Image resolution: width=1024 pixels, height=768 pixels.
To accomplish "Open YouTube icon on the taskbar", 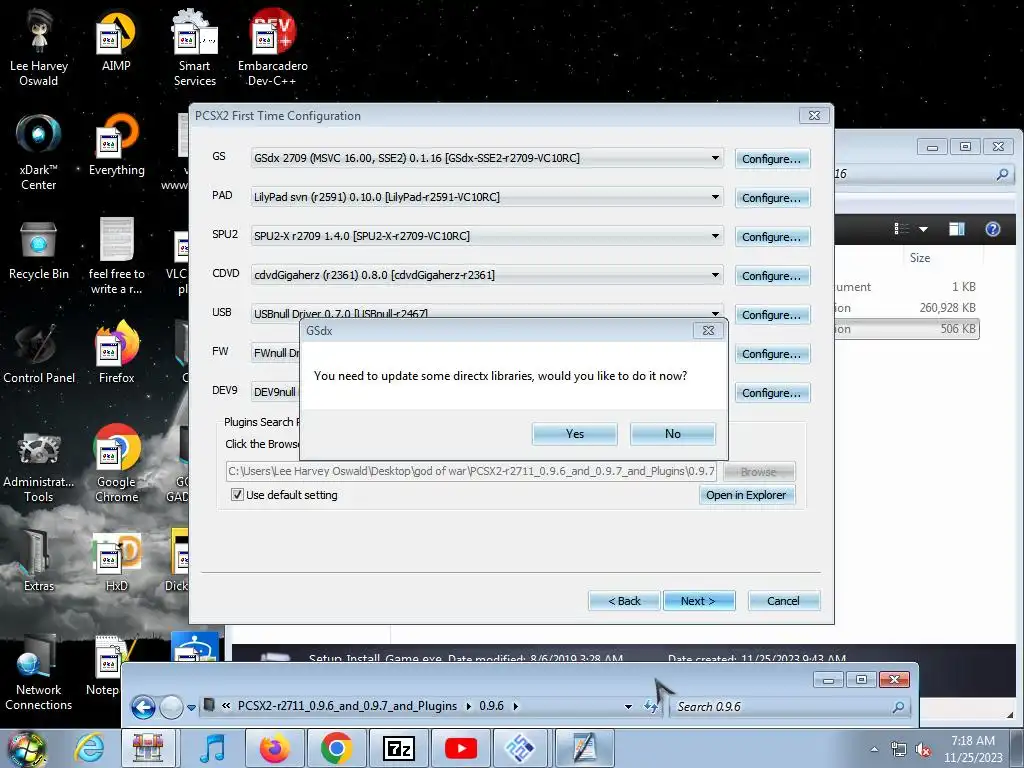I will [x=460, y=748].
